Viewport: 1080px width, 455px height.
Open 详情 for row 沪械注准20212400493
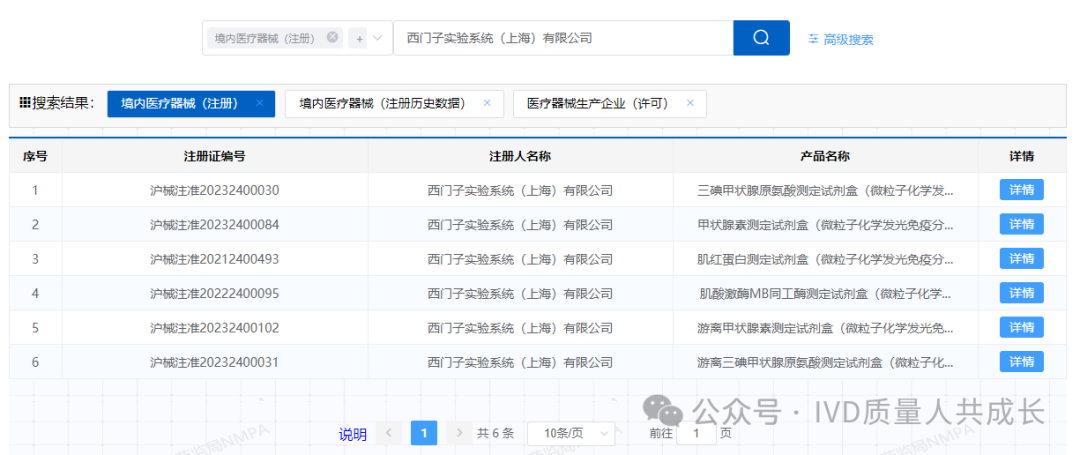click(1021, 259)
